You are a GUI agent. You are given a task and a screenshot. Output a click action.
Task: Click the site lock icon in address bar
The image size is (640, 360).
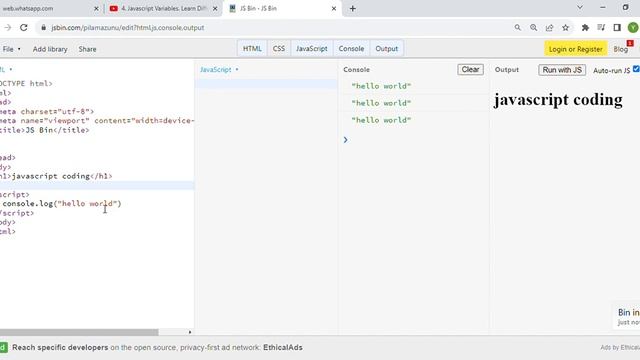tap(43, 28)
